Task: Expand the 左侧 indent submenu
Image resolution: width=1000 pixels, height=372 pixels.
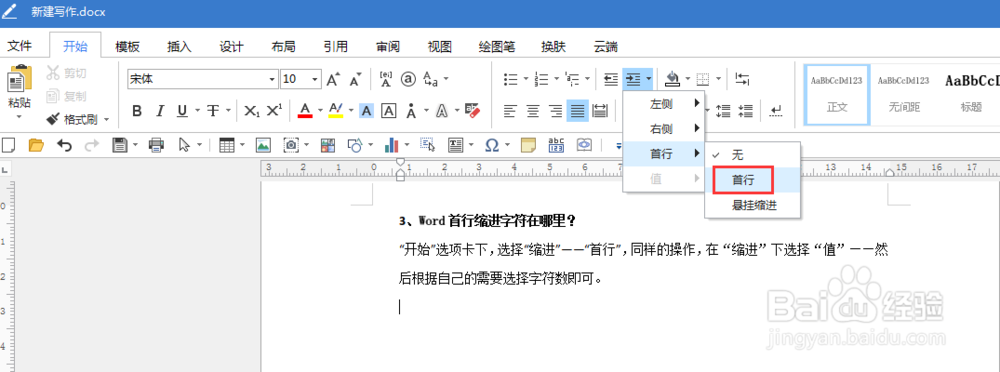Action: click(x=663, y=103)
